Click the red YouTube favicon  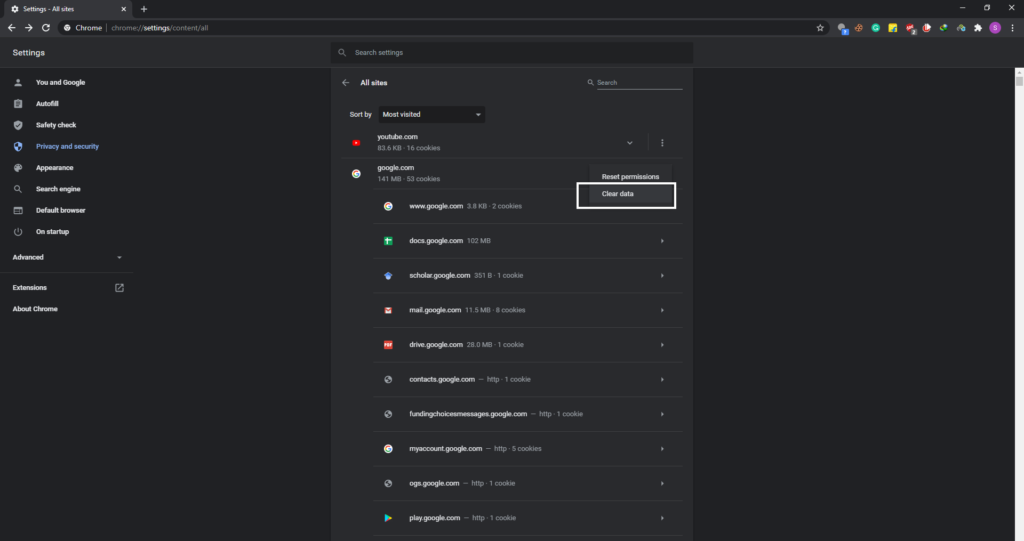pyautogui.click(x=356, y=142)
